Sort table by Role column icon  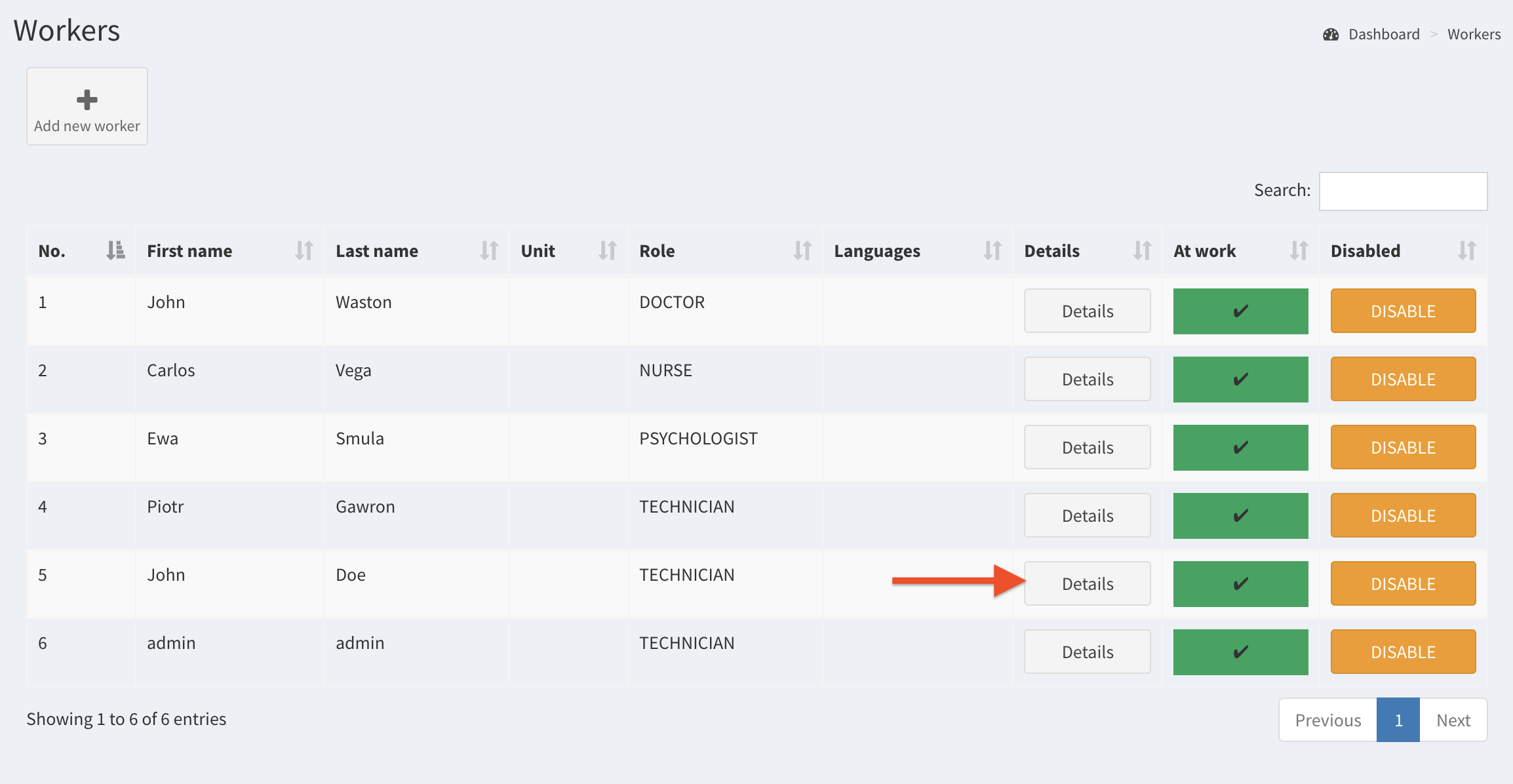click(x=802, y=250)
